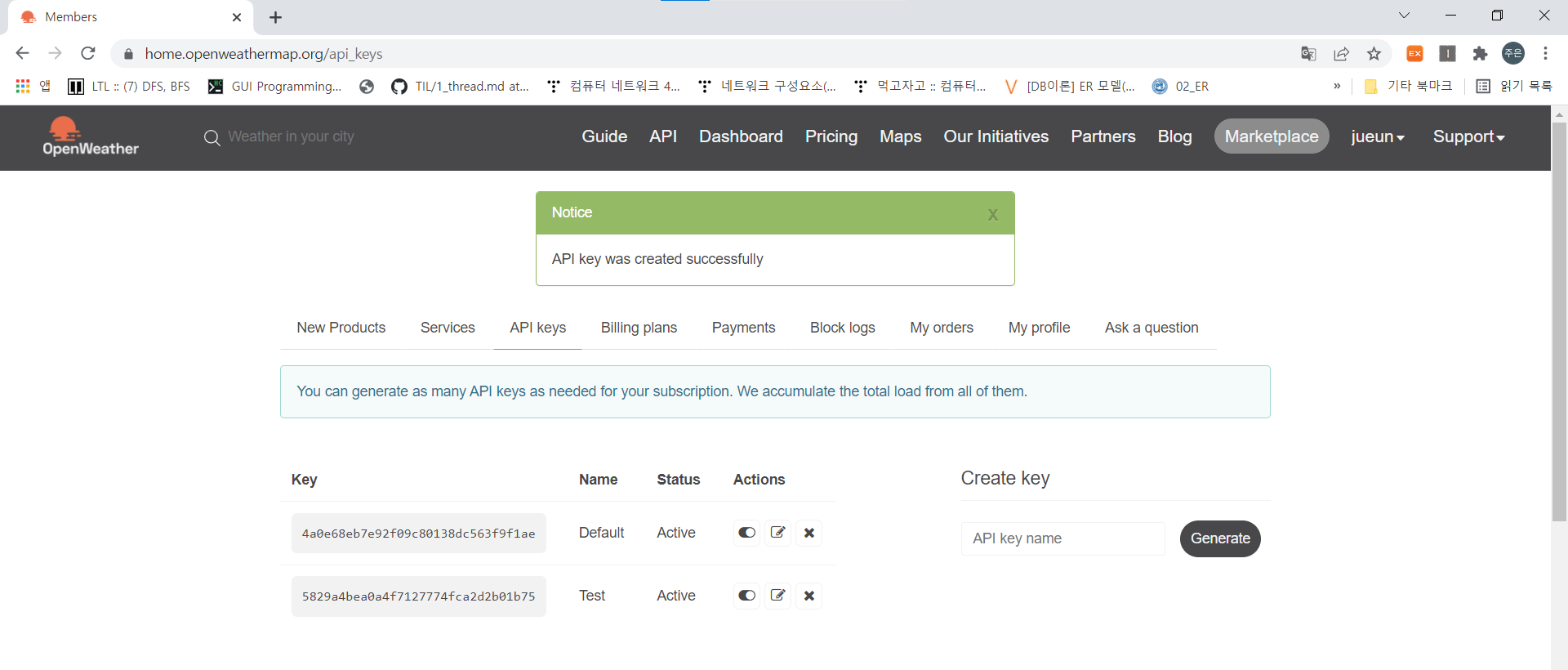Switch to the Payments tab

[x=743, y=328]
